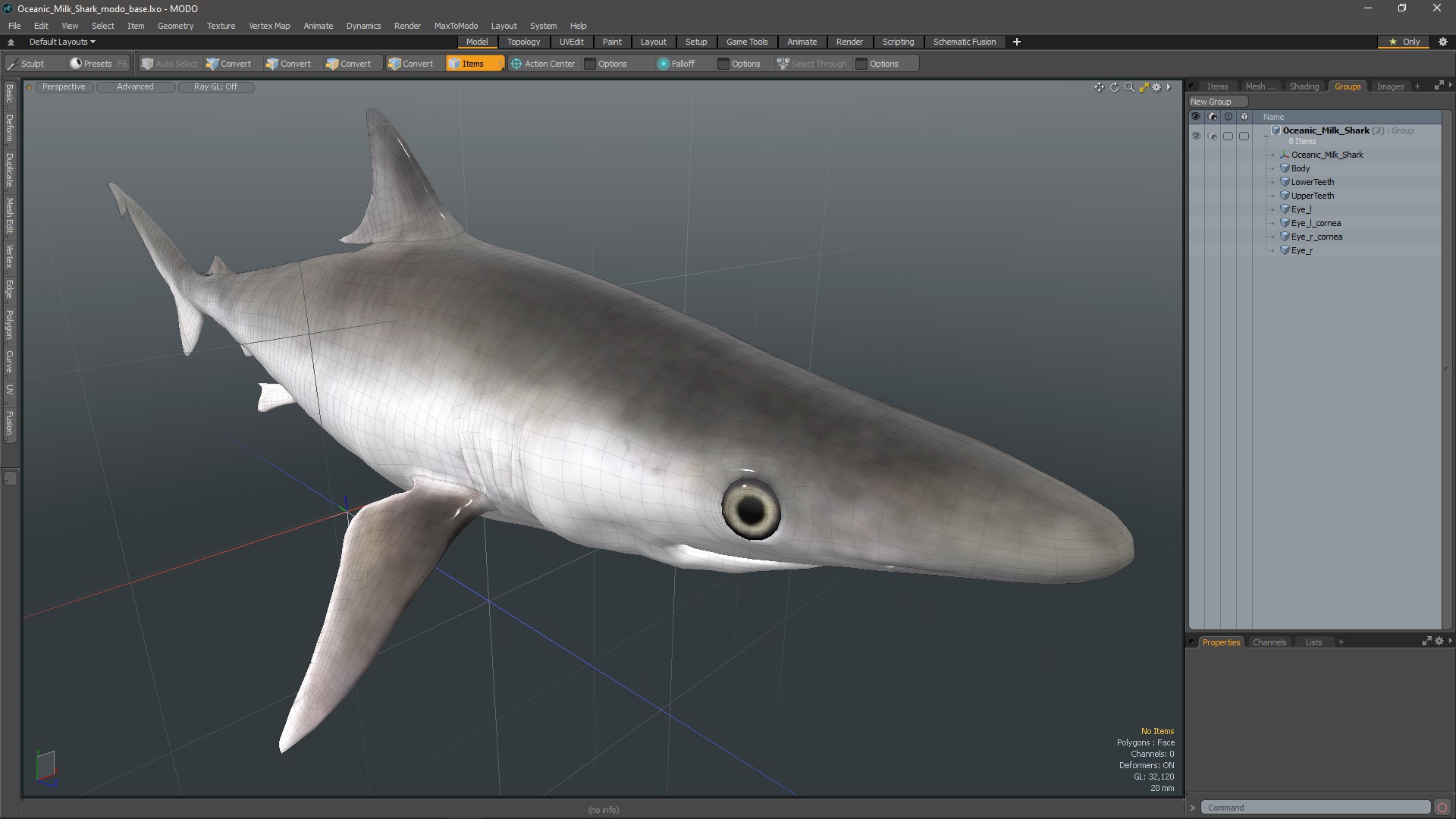Image resolution: width=1456 pixels, height=819 pixels.
Task: Open the Properties panel arrow menu
Action: click(x=1450, y=641)
